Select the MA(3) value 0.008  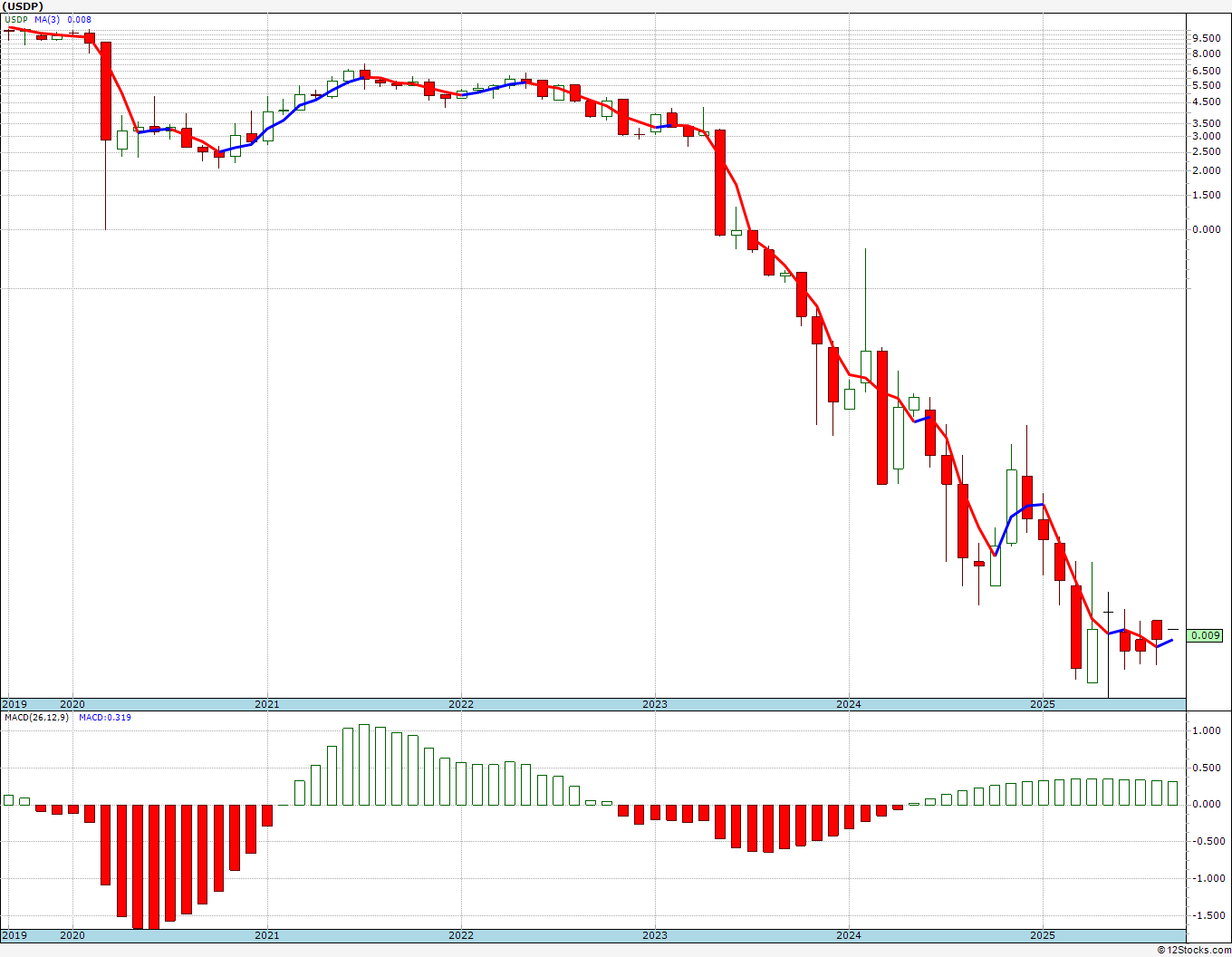point(80,19)
